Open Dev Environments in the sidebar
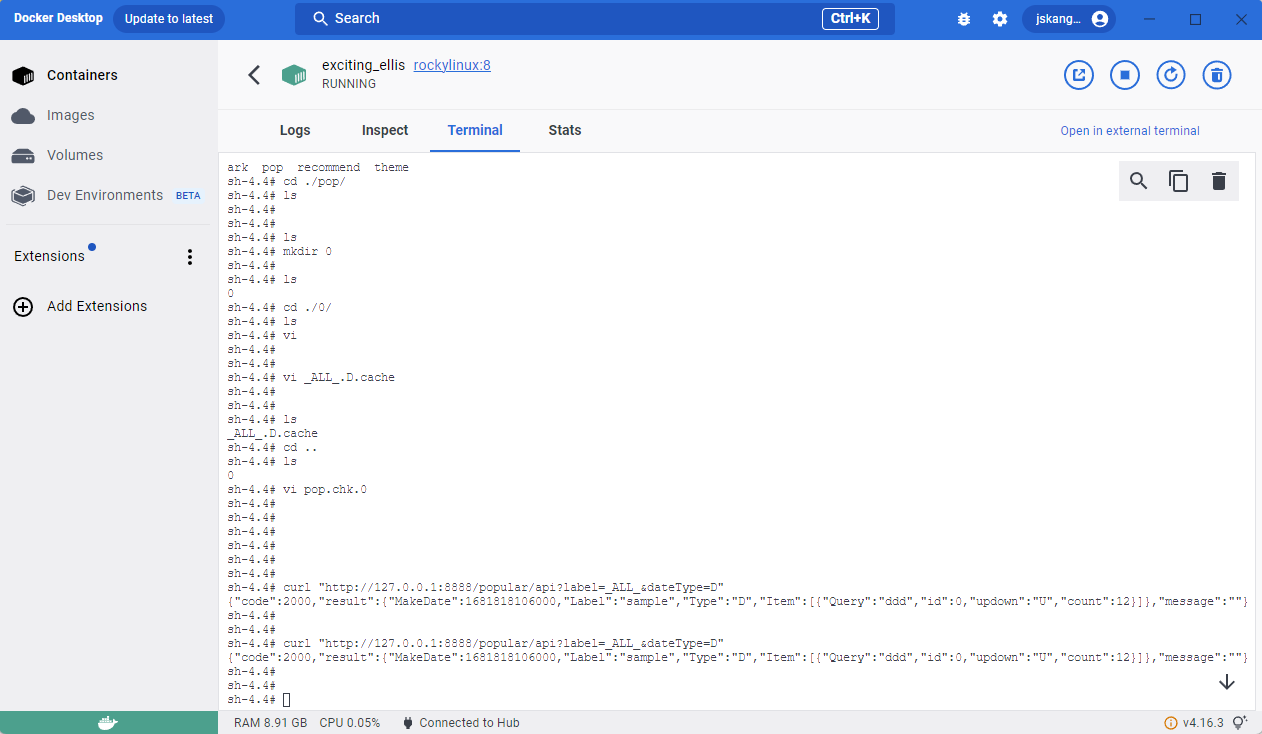This screenshot has width=1262, height=734. coord(105,195)
